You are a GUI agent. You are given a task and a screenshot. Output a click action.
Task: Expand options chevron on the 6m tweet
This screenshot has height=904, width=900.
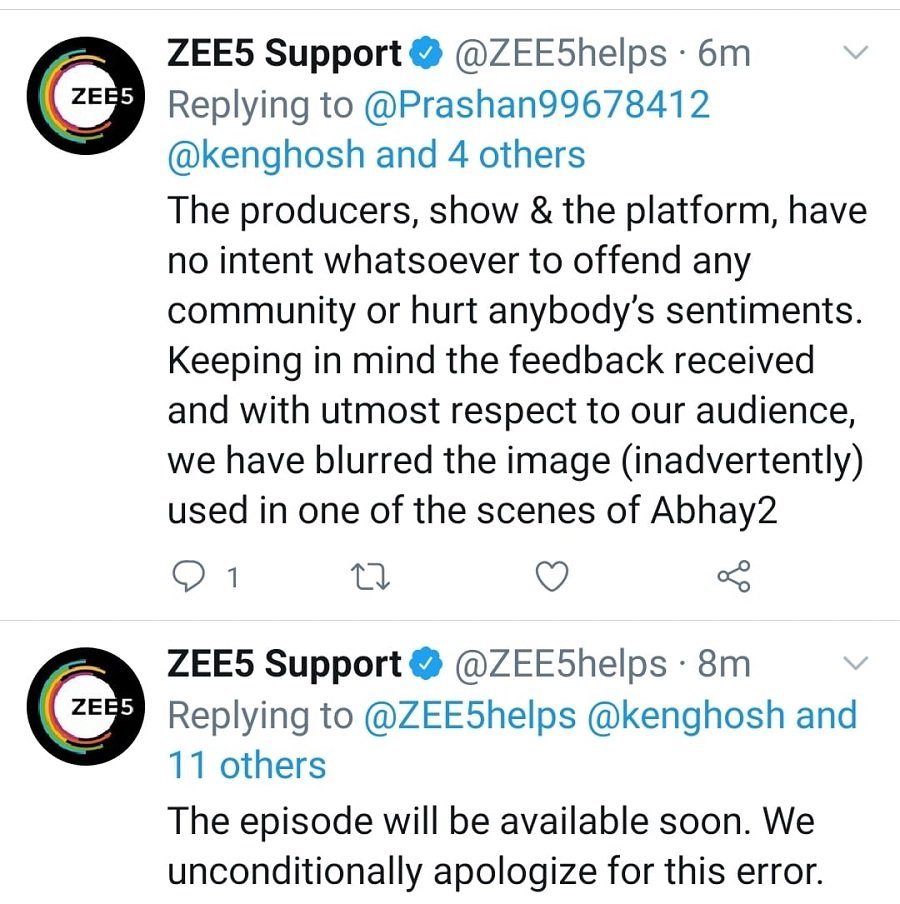[856, 53]
